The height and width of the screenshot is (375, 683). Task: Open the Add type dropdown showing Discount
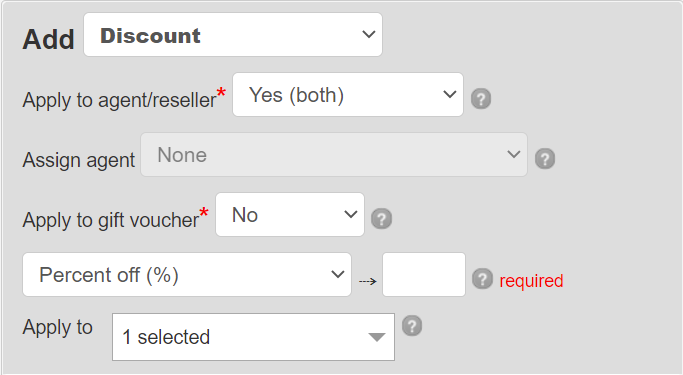click(233, 34)
